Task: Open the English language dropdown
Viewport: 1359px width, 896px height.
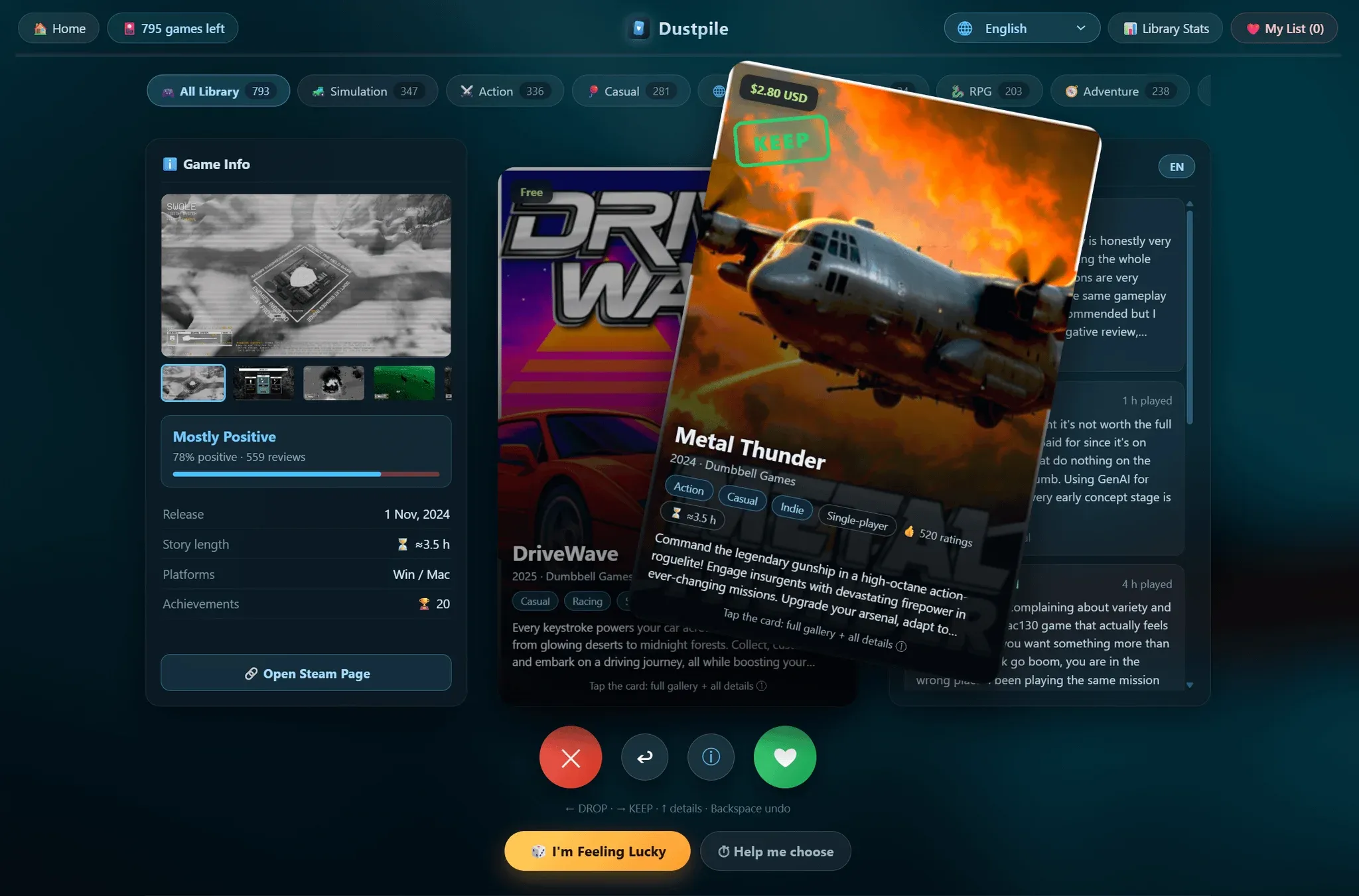Action: 1022,29
